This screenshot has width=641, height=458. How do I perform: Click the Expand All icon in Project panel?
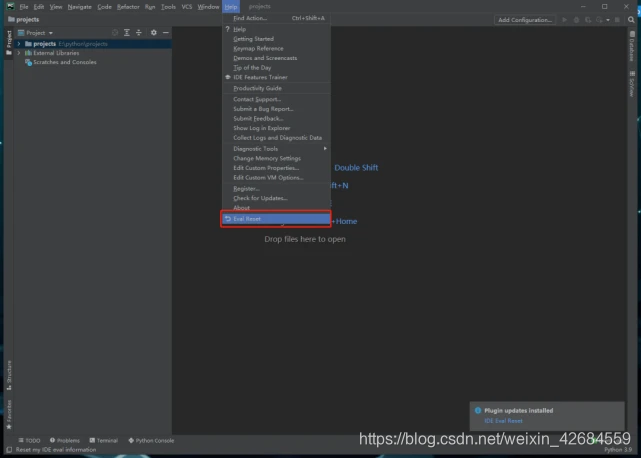[127, 33]
